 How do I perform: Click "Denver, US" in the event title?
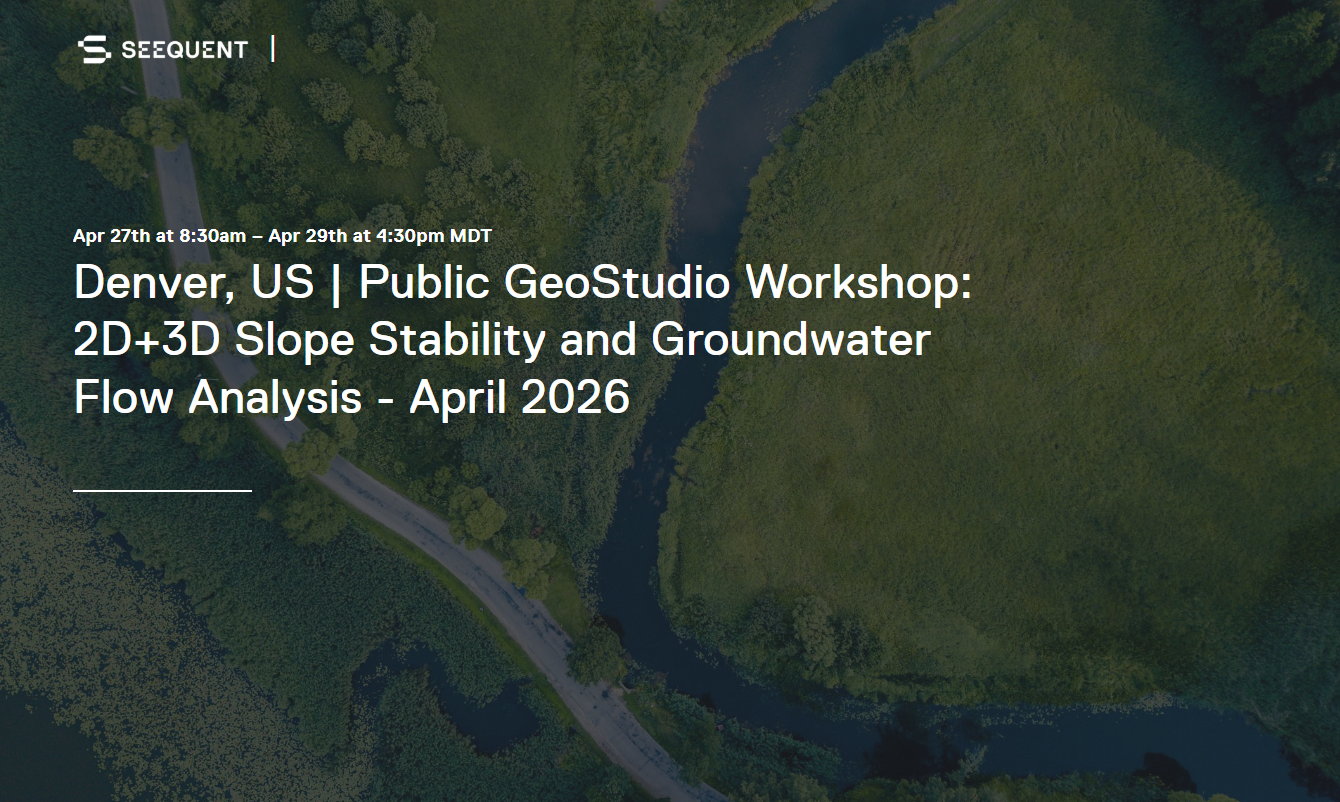[x=193, y=283]
